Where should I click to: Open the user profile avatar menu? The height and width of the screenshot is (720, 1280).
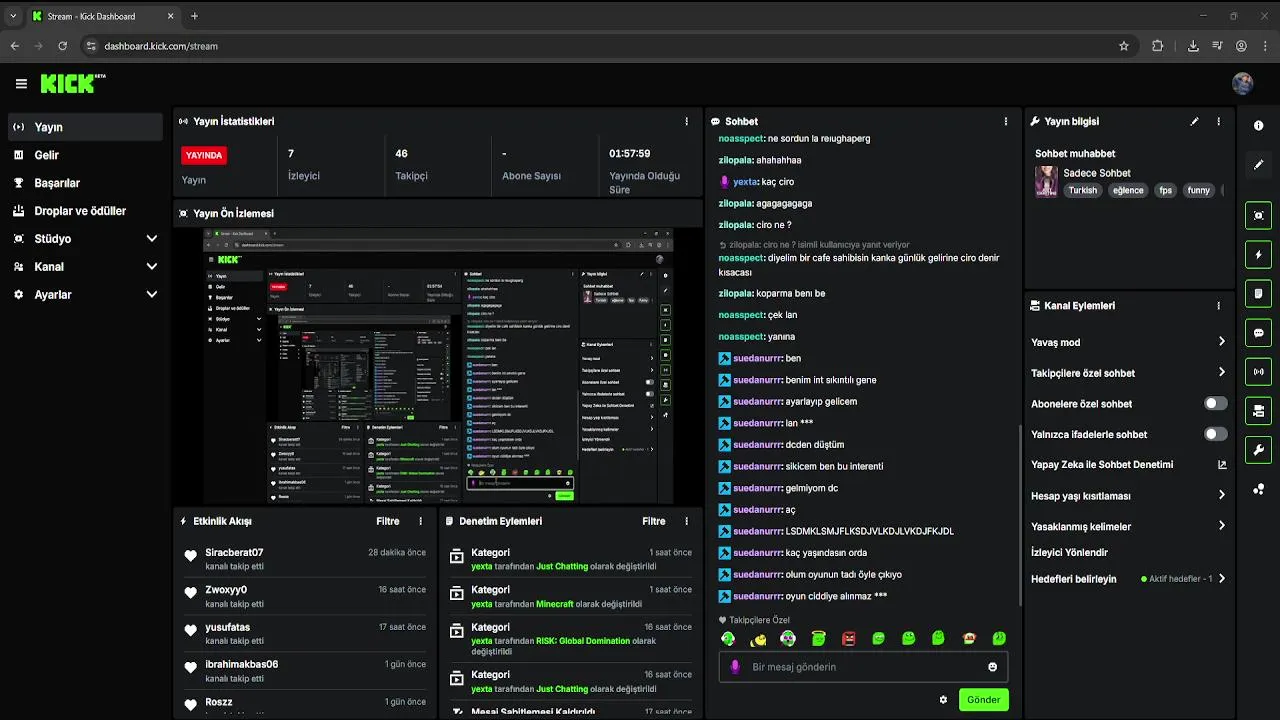[1243, 84]
